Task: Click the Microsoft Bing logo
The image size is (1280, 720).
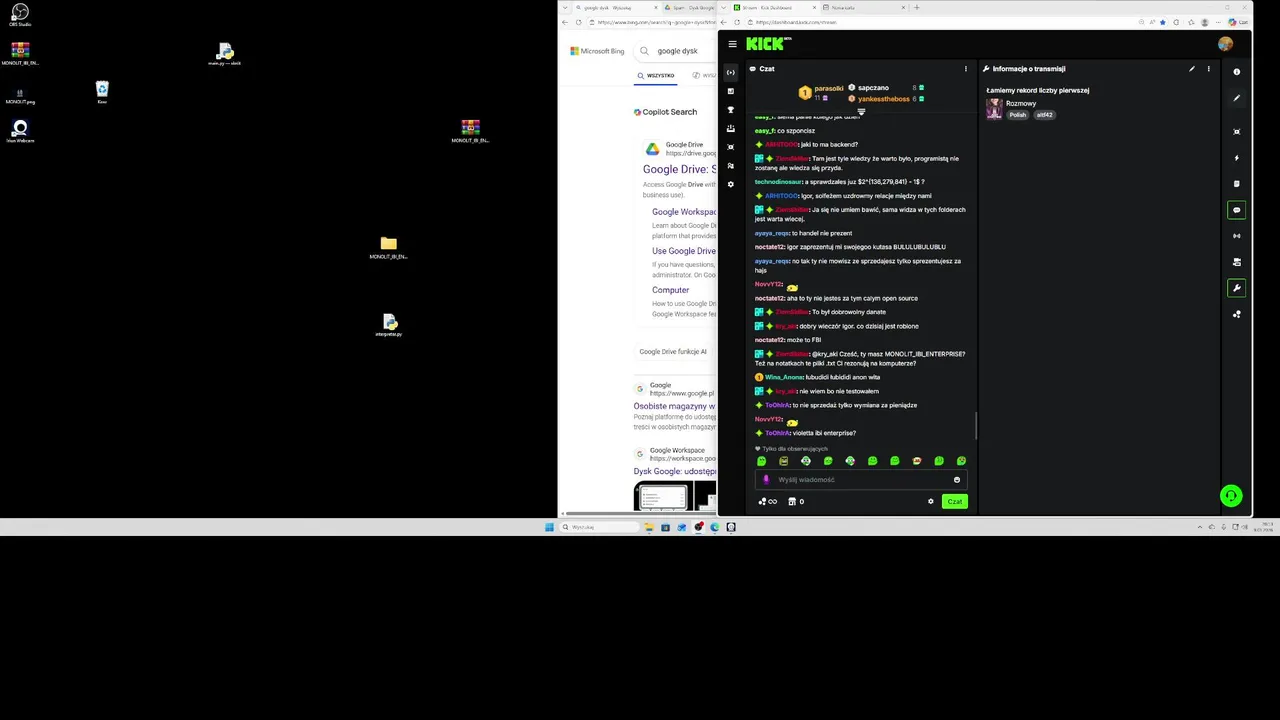Action: (597, 51)
